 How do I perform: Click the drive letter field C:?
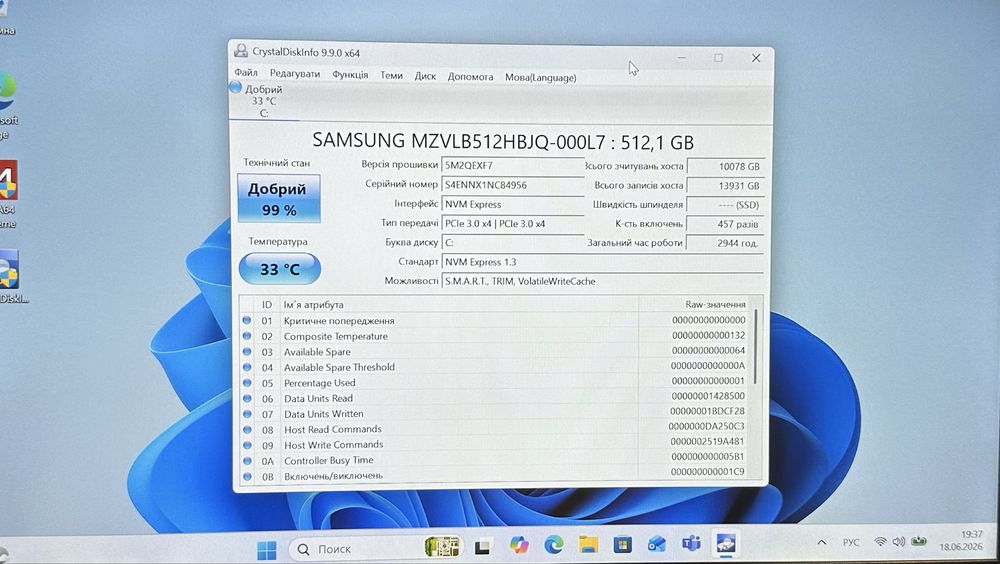(513, 242)
